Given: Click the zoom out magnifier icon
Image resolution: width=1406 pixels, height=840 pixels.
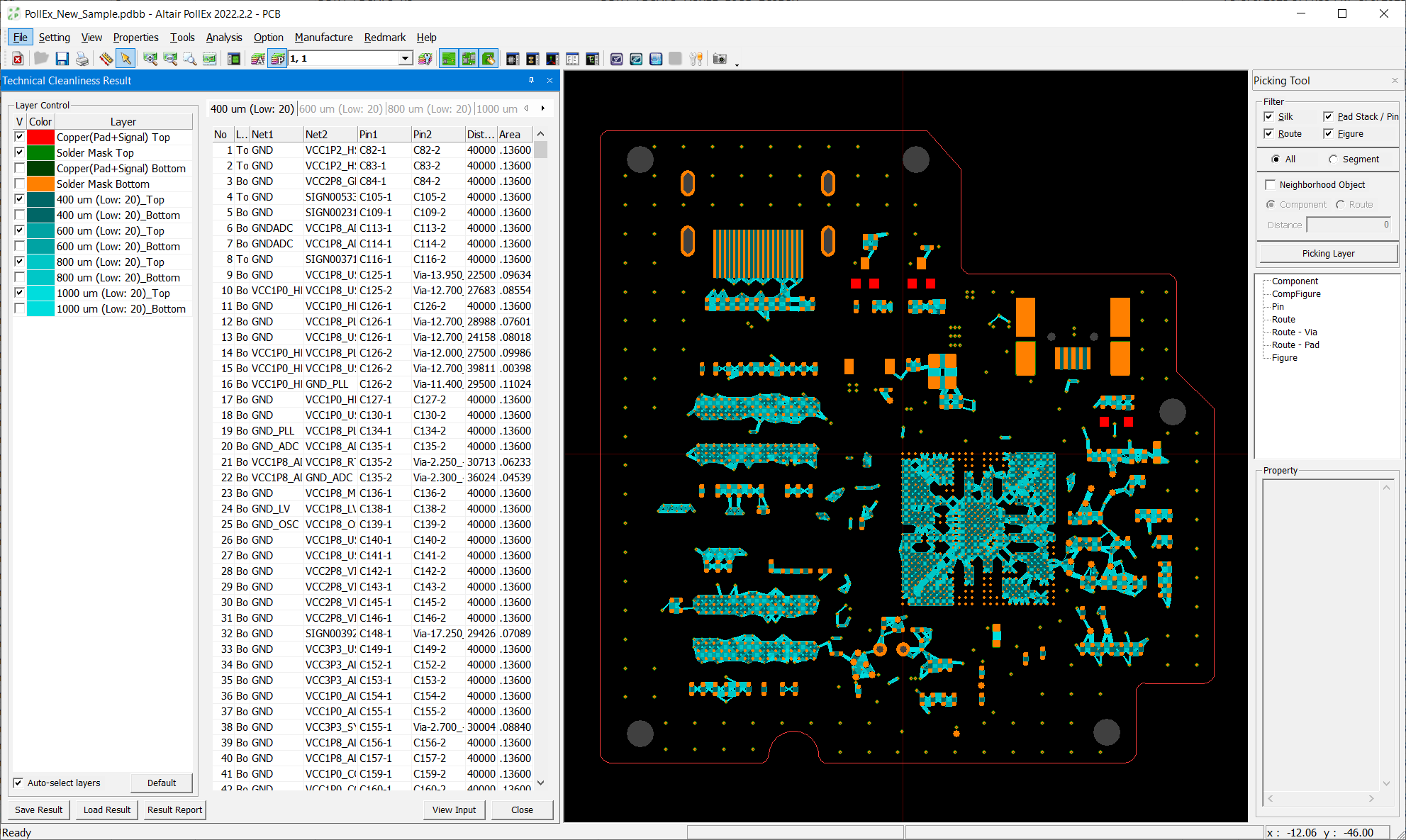Looking at the screenshot, I should click(x=170, y=59).
